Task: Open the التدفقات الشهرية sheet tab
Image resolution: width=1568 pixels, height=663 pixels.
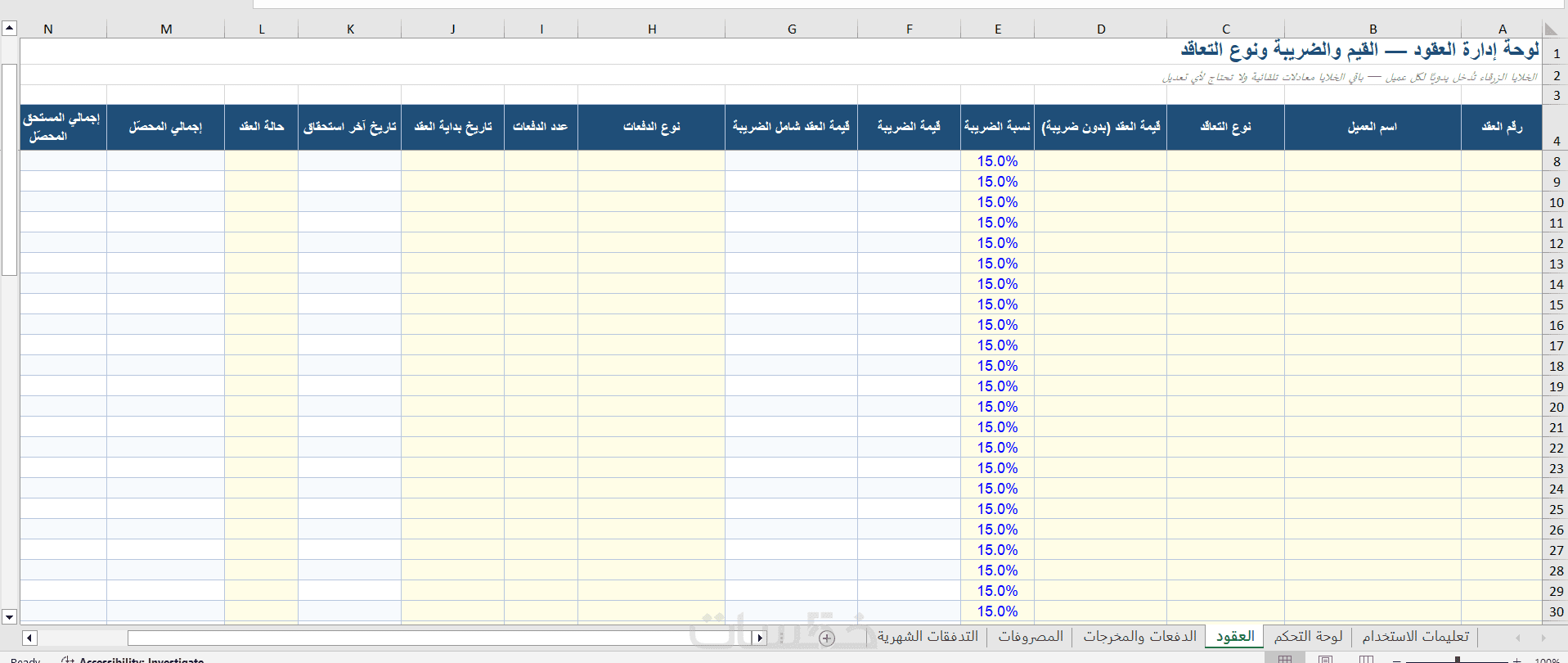Action: (928, 636)
